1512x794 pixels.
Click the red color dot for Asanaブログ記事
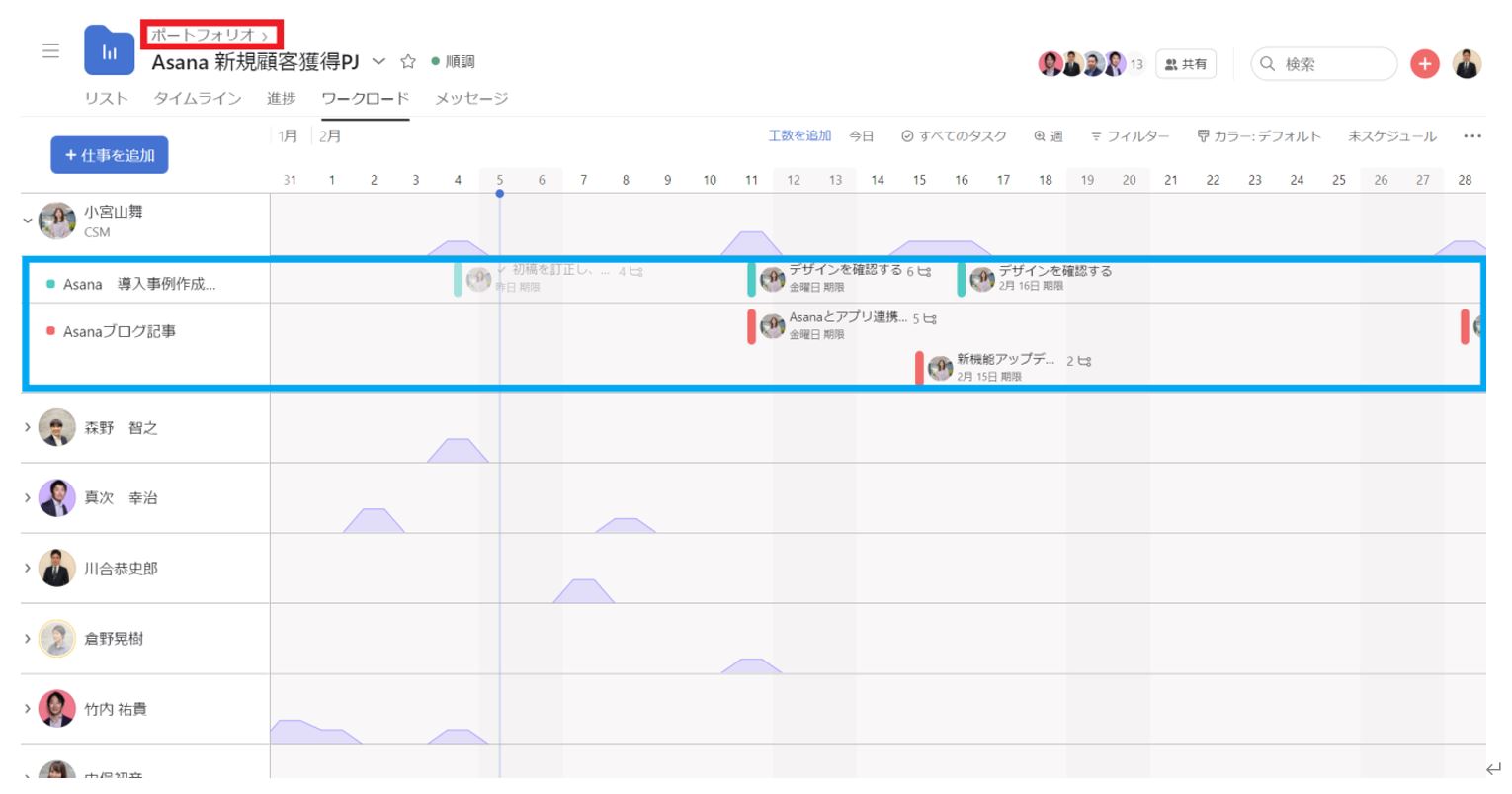[x=50, y=331]
